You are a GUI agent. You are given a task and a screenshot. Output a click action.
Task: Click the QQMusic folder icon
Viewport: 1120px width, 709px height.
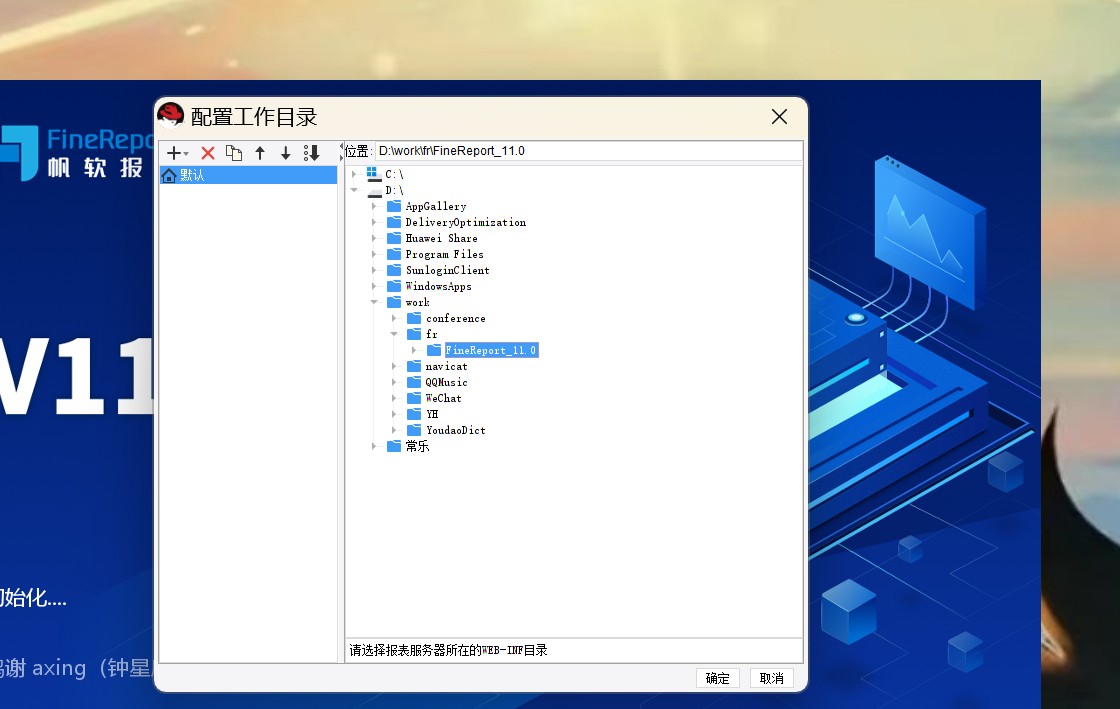414,382
